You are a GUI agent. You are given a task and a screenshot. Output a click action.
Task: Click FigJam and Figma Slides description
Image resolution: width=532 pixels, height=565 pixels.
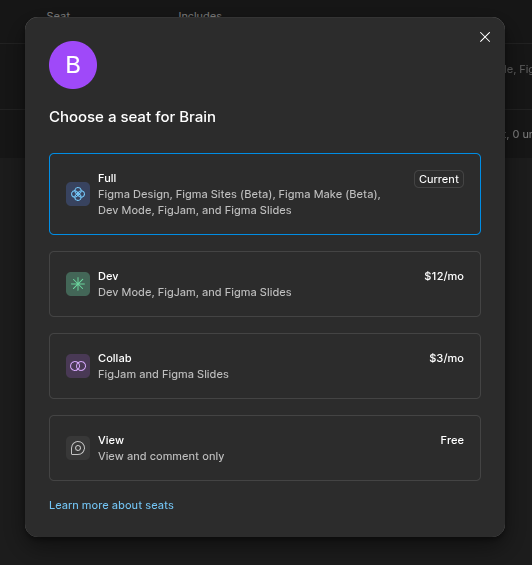[x=163, y=374]
